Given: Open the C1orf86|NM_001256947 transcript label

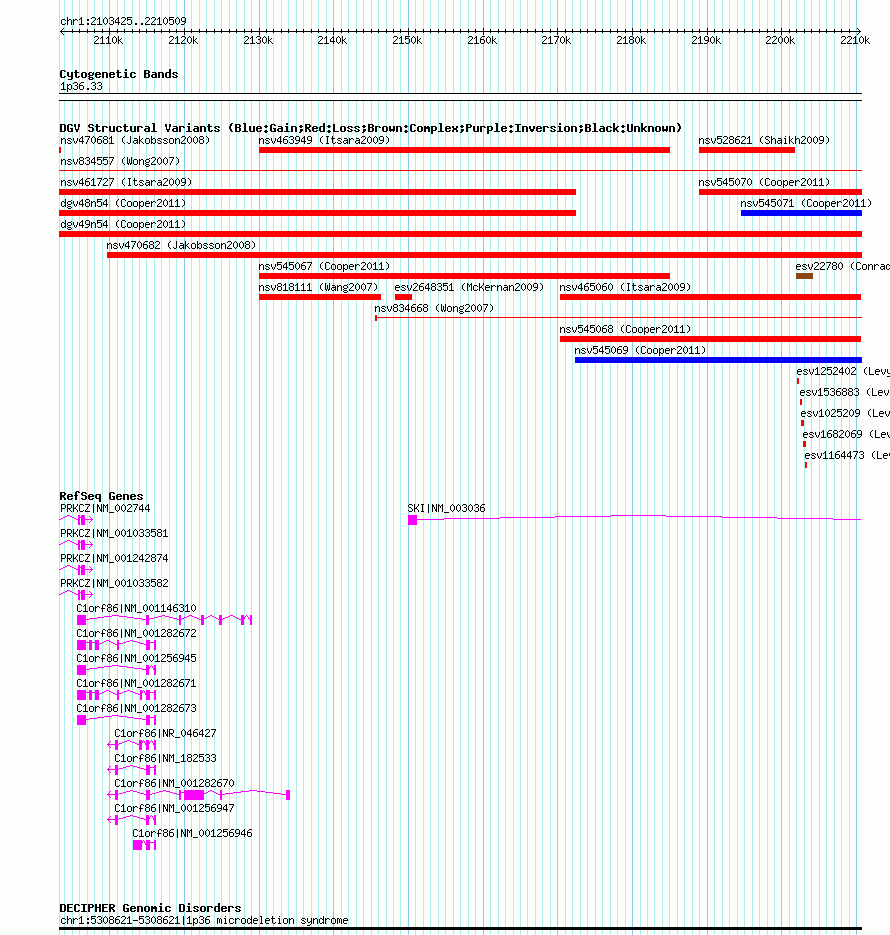Looking at the screenshot, I should click(174, 808).
